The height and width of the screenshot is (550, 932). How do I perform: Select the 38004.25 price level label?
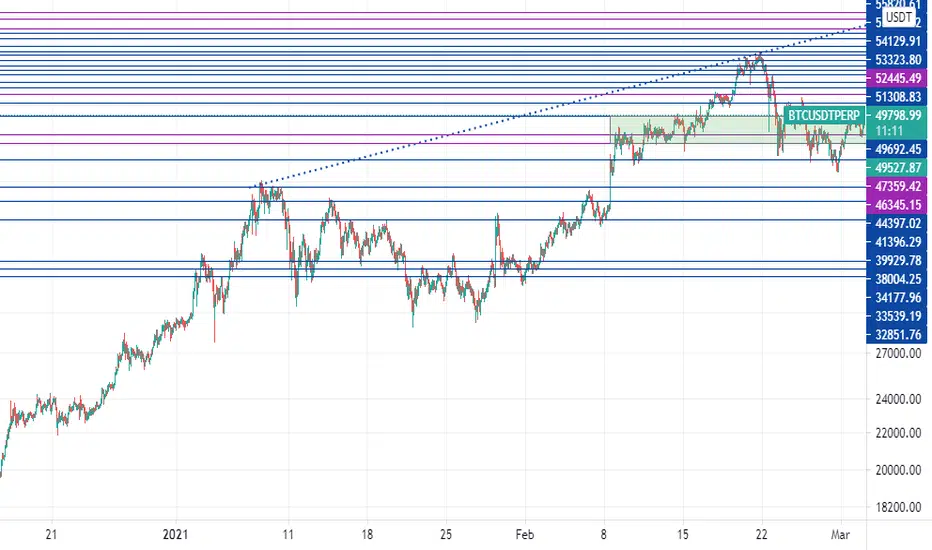click(x=898, y=279)
